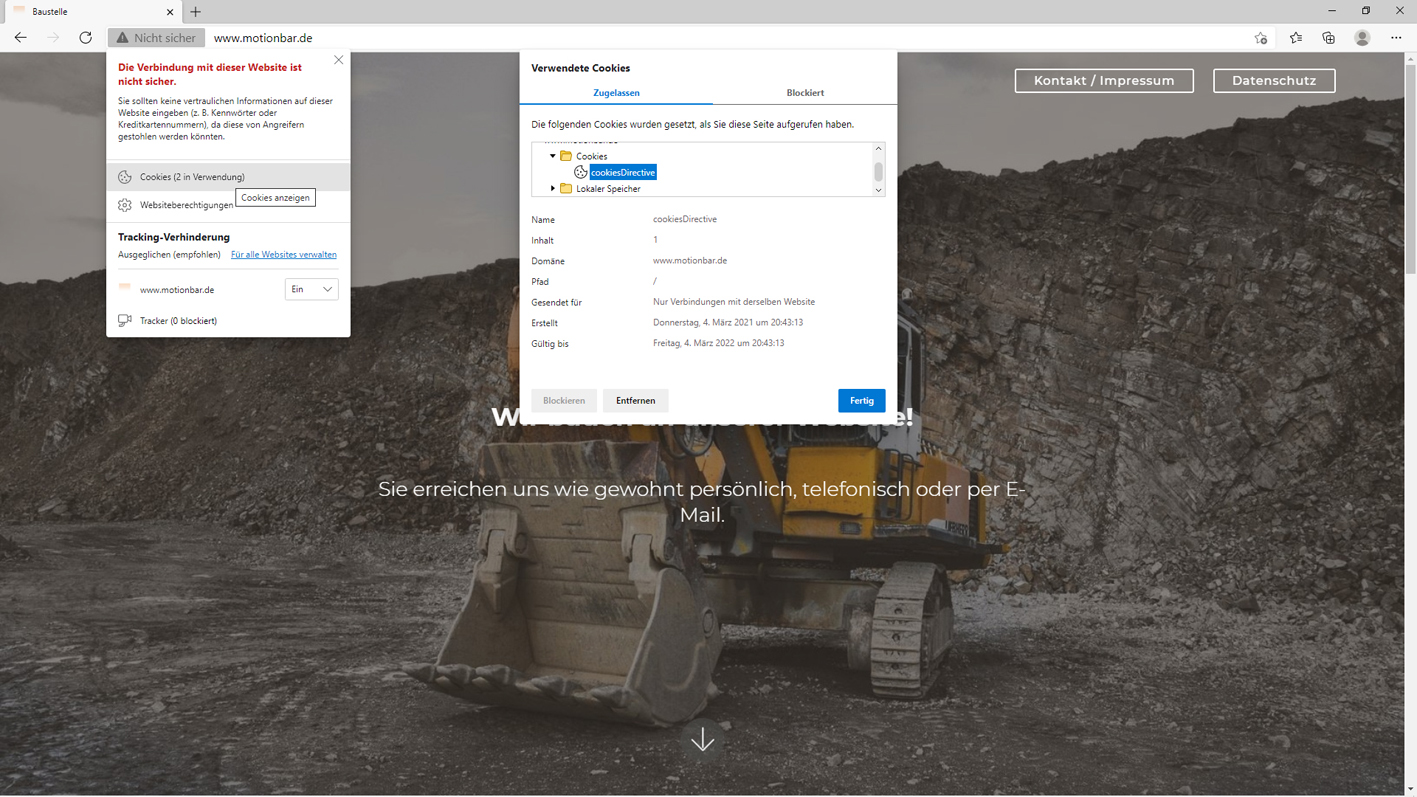
Task: Collapse the Cookies folder in tree
Action: click(x=553, y=156)
